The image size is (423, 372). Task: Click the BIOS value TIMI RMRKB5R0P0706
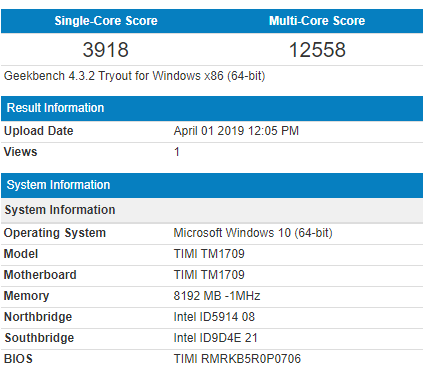point(237,359)
